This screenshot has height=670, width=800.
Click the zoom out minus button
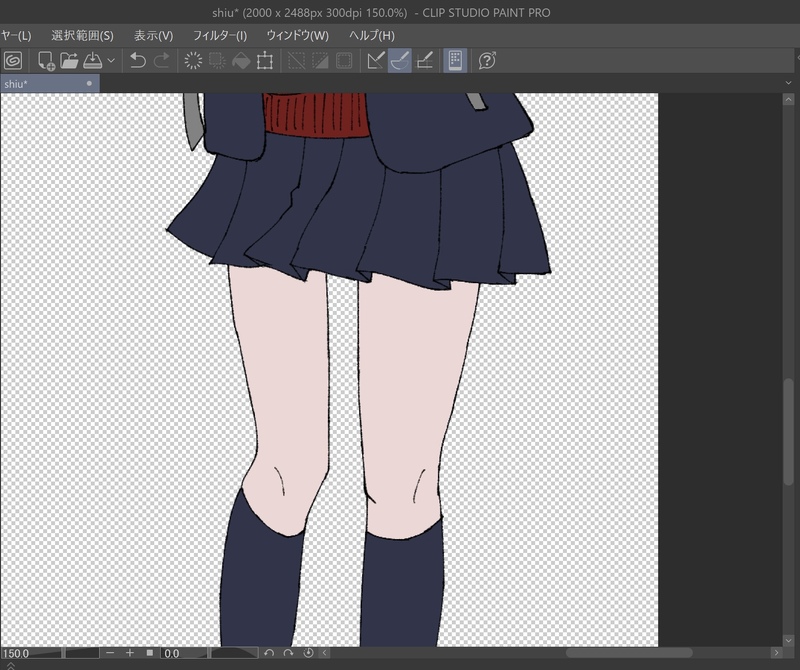click(x=110, y=653)
